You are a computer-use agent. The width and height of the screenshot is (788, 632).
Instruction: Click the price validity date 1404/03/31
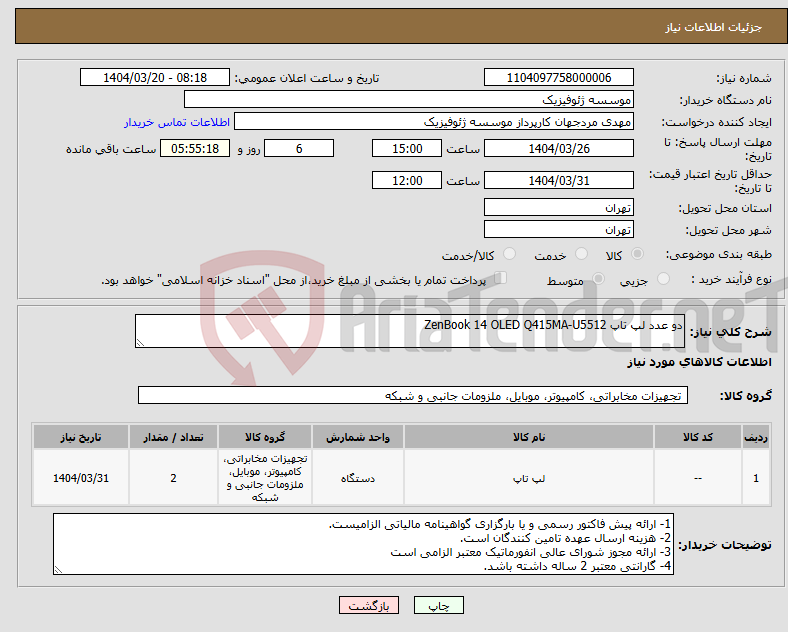558,180
